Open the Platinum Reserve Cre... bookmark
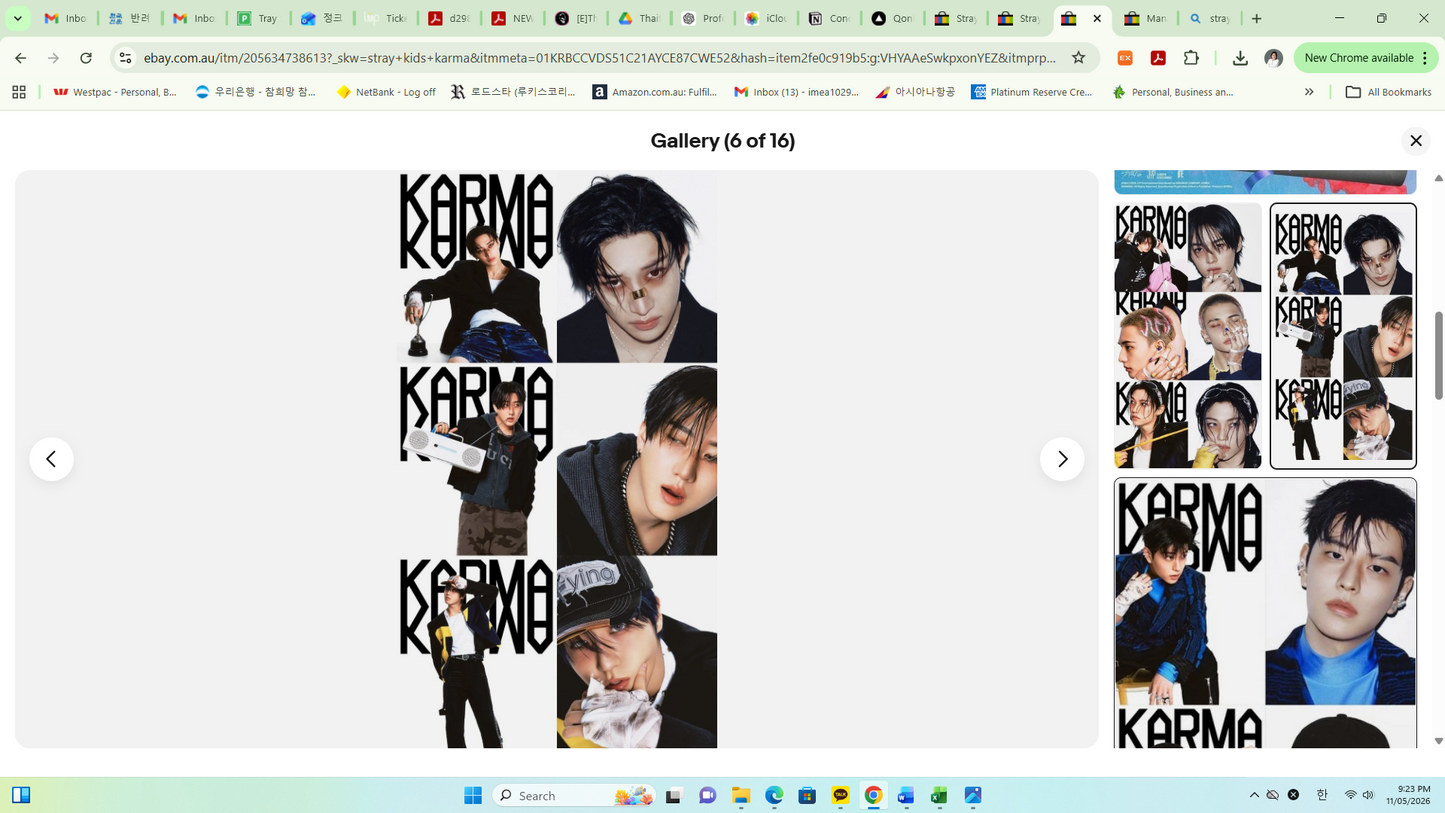Image resolution: width=1445 pixels, height=813 pixels. coord(1032,92)
